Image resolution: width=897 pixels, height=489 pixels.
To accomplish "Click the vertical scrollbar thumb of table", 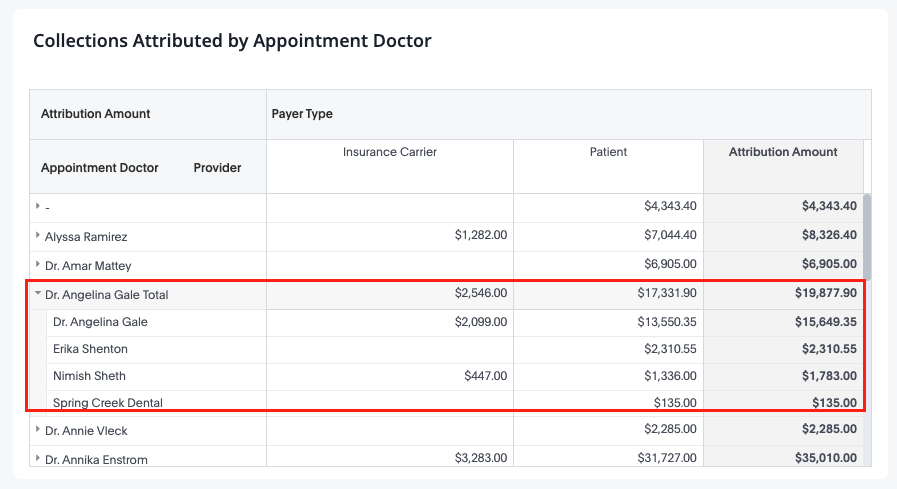I will 867,237.
